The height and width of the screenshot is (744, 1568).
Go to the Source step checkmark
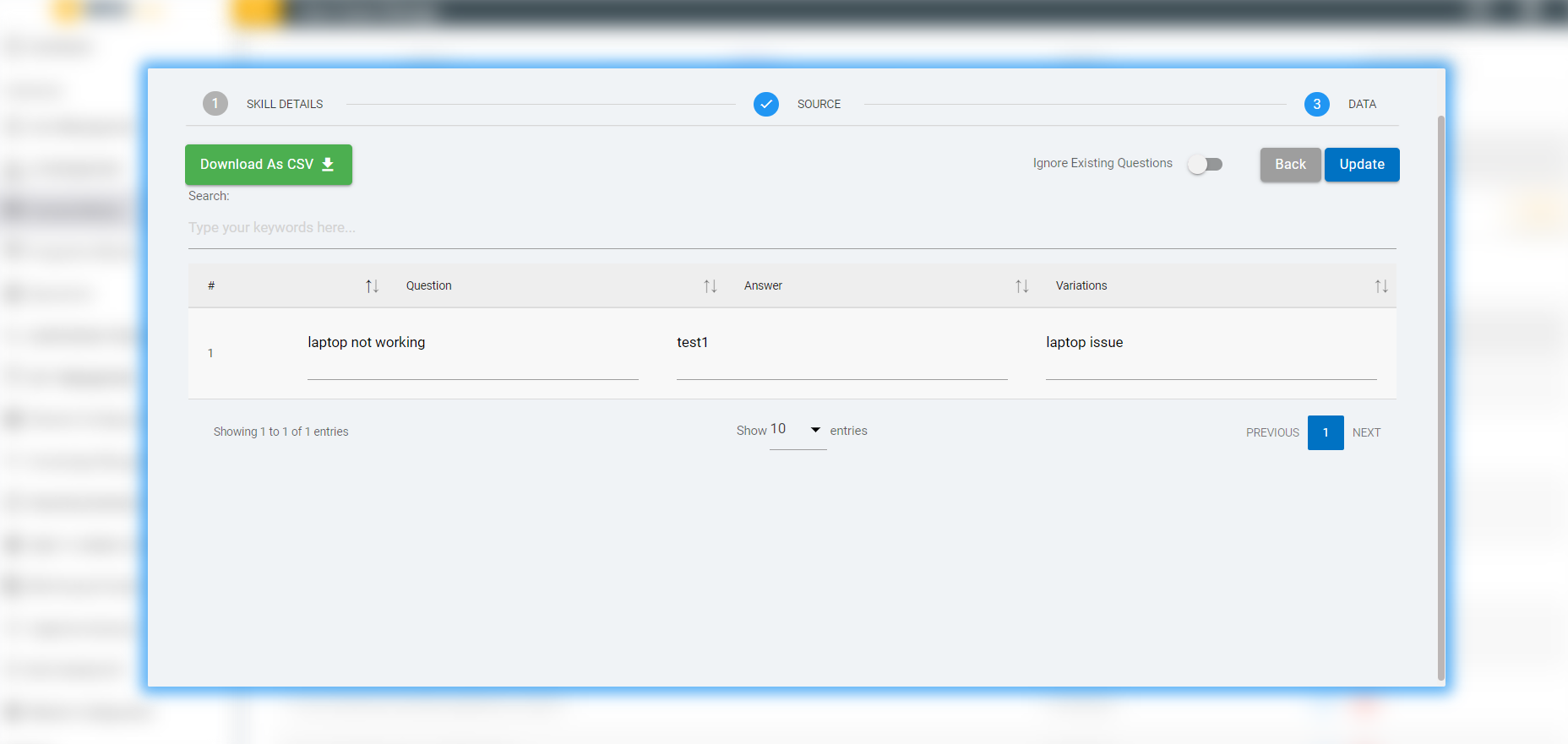(x=766, y=104)
